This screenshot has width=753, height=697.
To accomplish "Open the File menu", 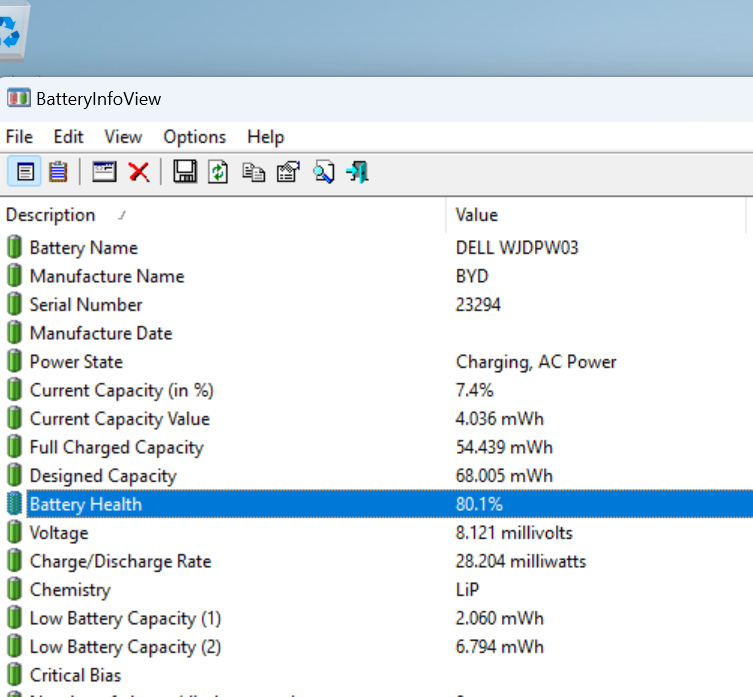I will (x=19, y=137).
